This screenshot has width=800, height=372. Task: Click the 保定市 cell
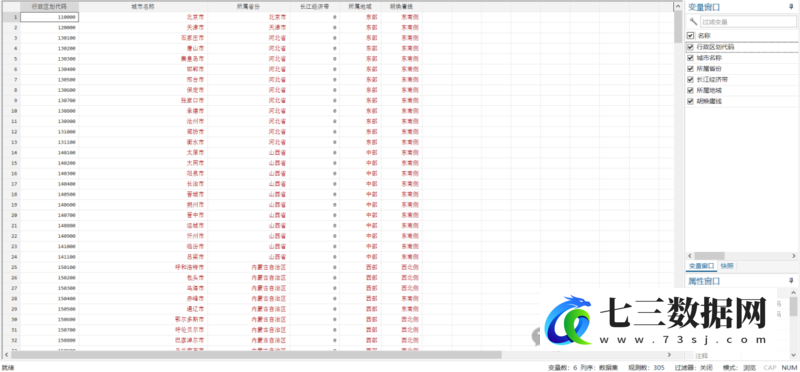[x=143, y=90]
